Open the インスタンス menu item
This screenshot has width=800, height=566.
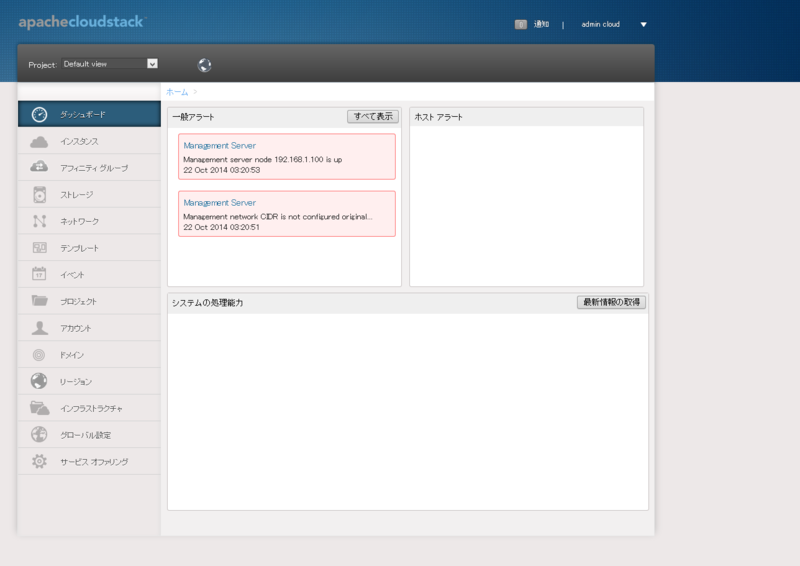tap(89, 141)
